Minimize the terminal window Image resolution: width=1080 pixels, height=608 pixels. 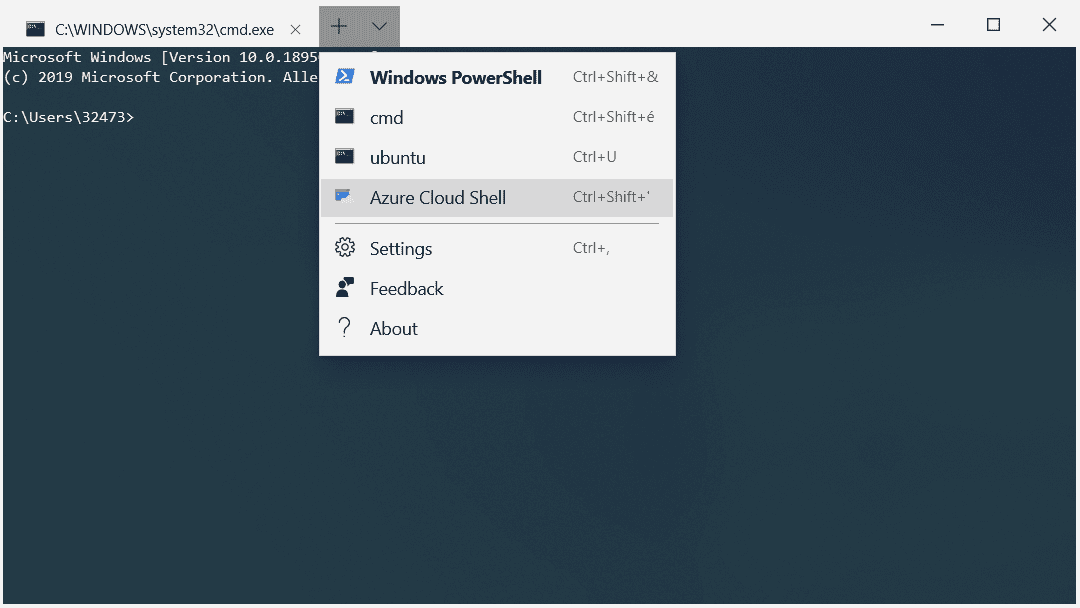coord(937,25)
